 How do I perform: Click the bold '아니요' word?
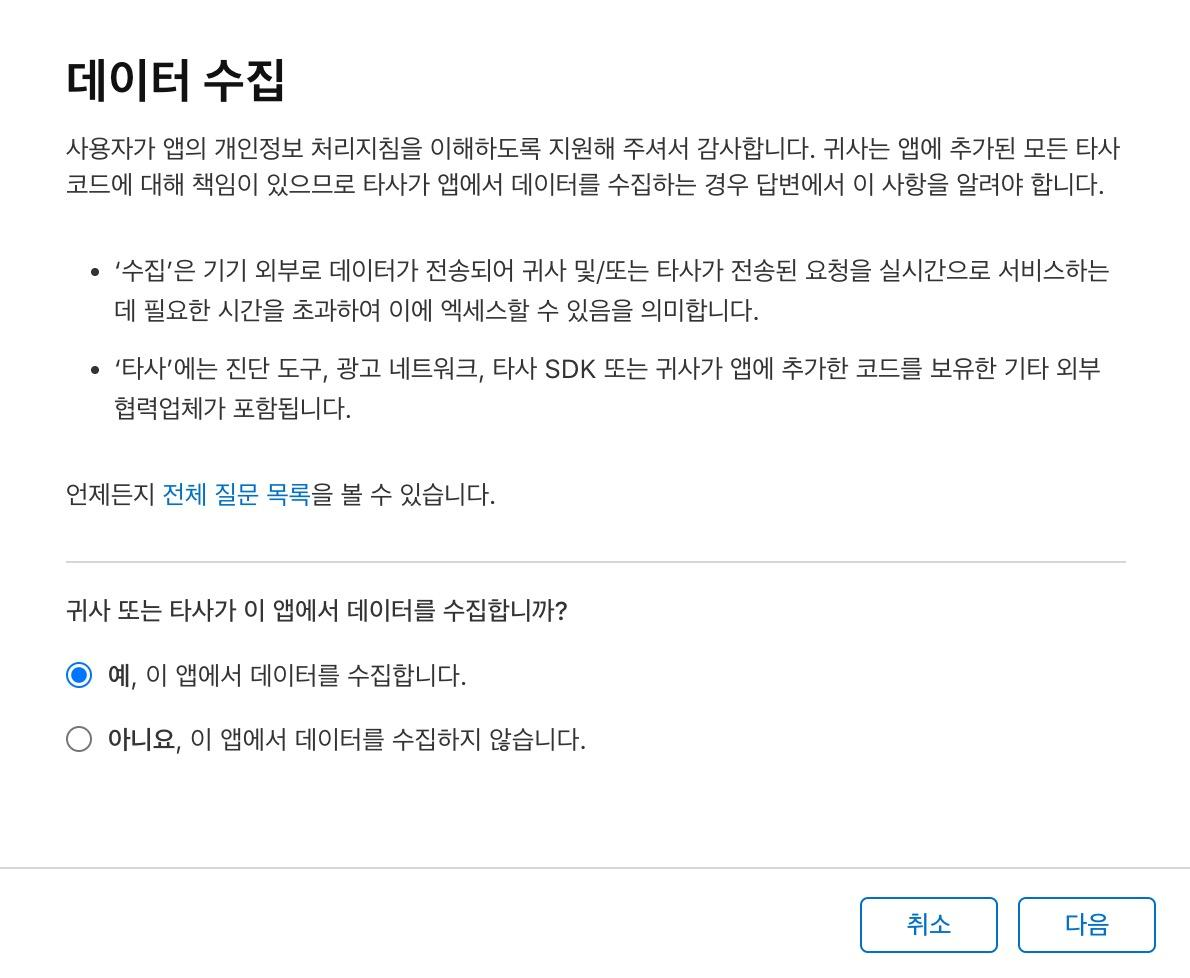pos(141,740)
